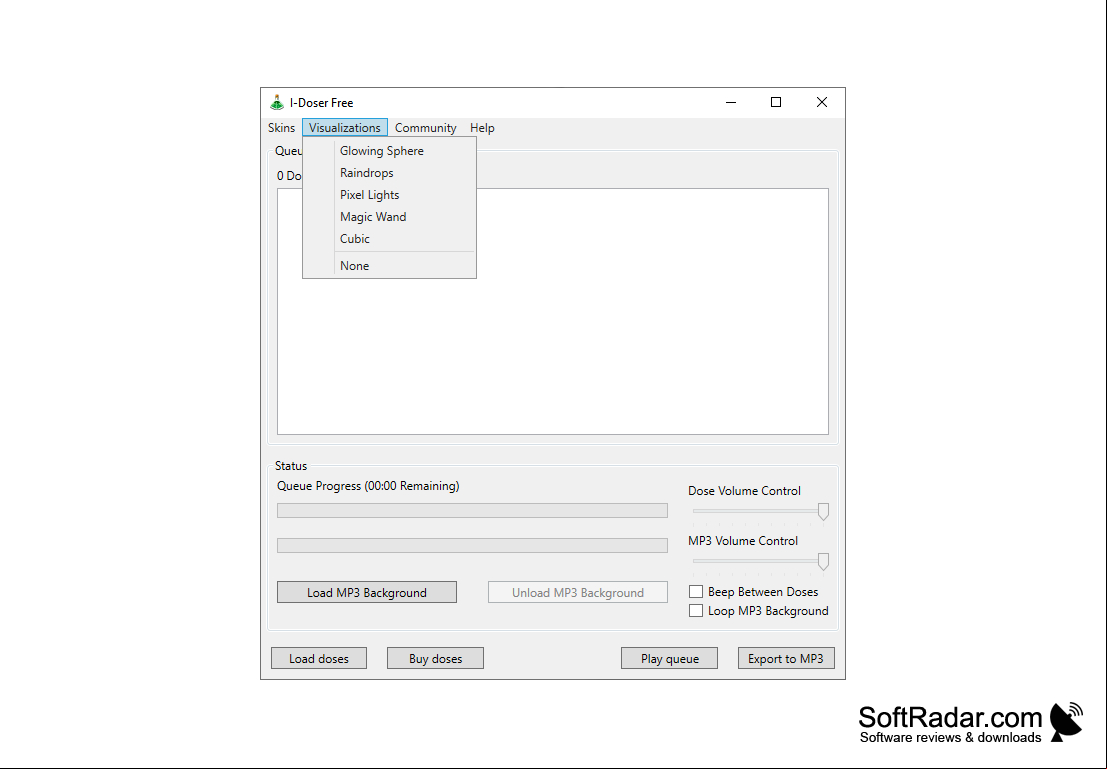Click the Unload MP3 Background button

(x=578, y=592)
